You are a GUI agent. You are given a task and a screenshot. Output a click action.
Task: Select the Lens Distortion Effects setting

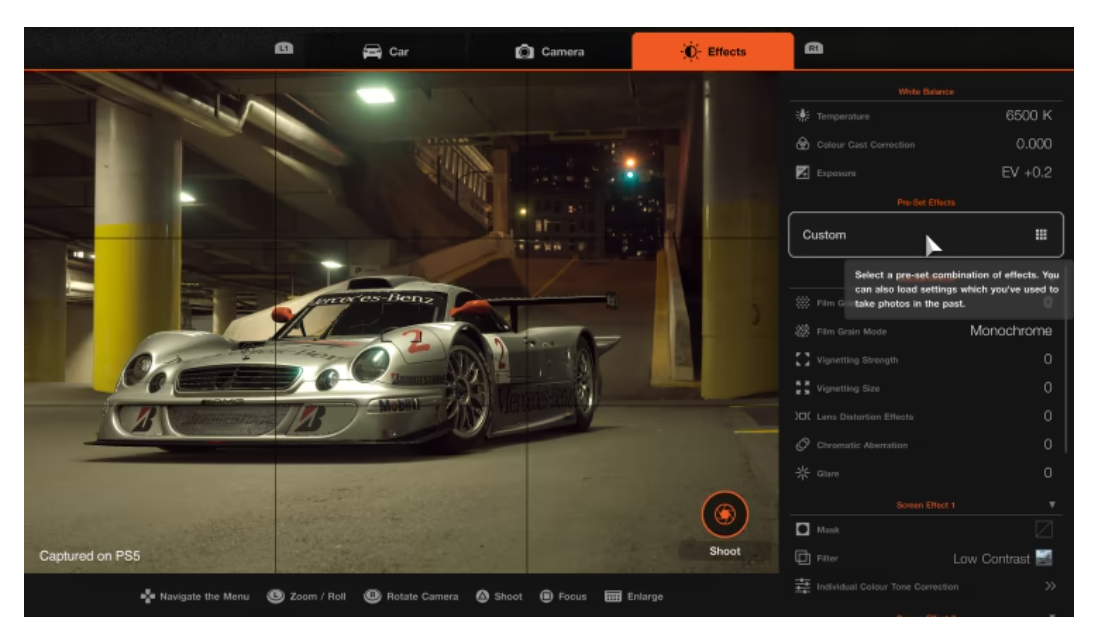tap(924, 417)
